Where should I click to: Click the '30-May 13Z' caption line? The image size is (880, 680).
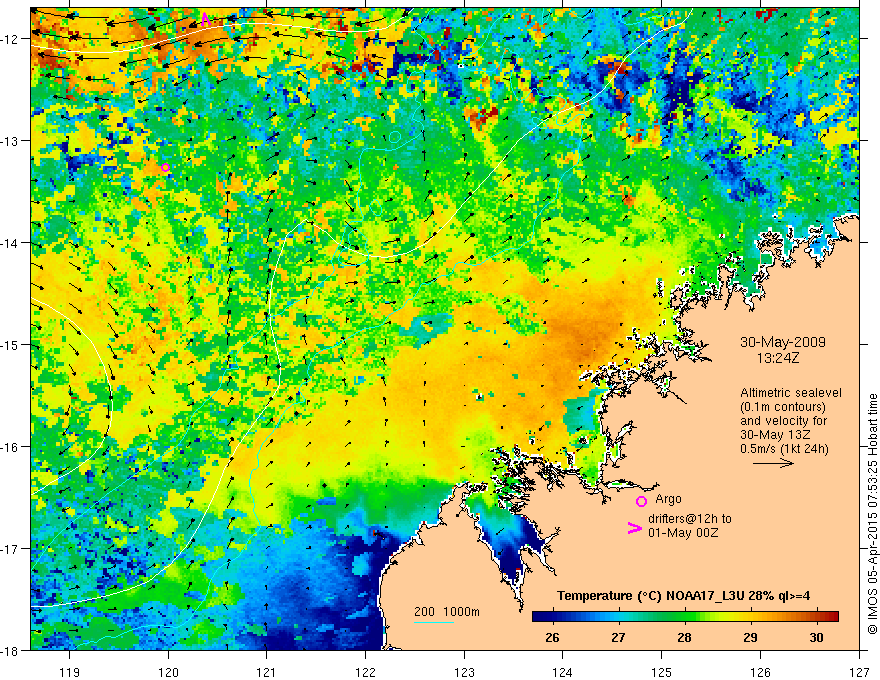click(x=775, y=435)
